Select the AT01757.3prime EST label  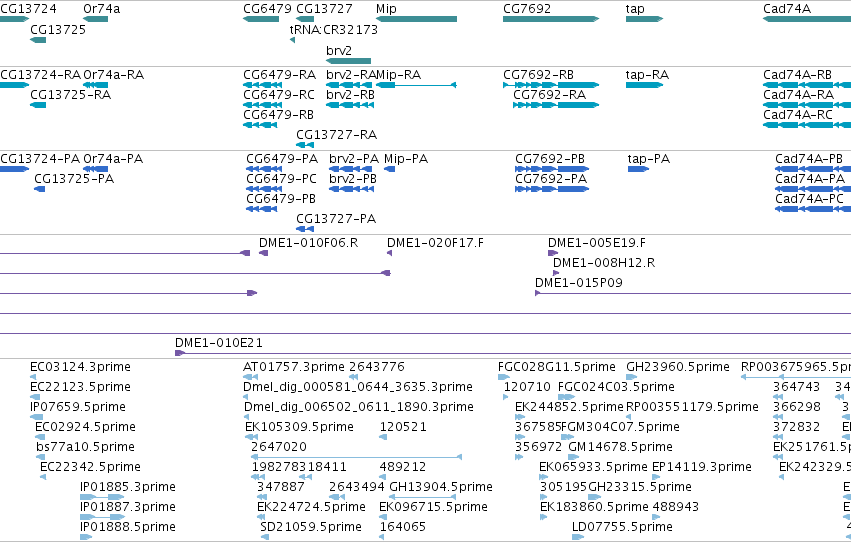294,367
